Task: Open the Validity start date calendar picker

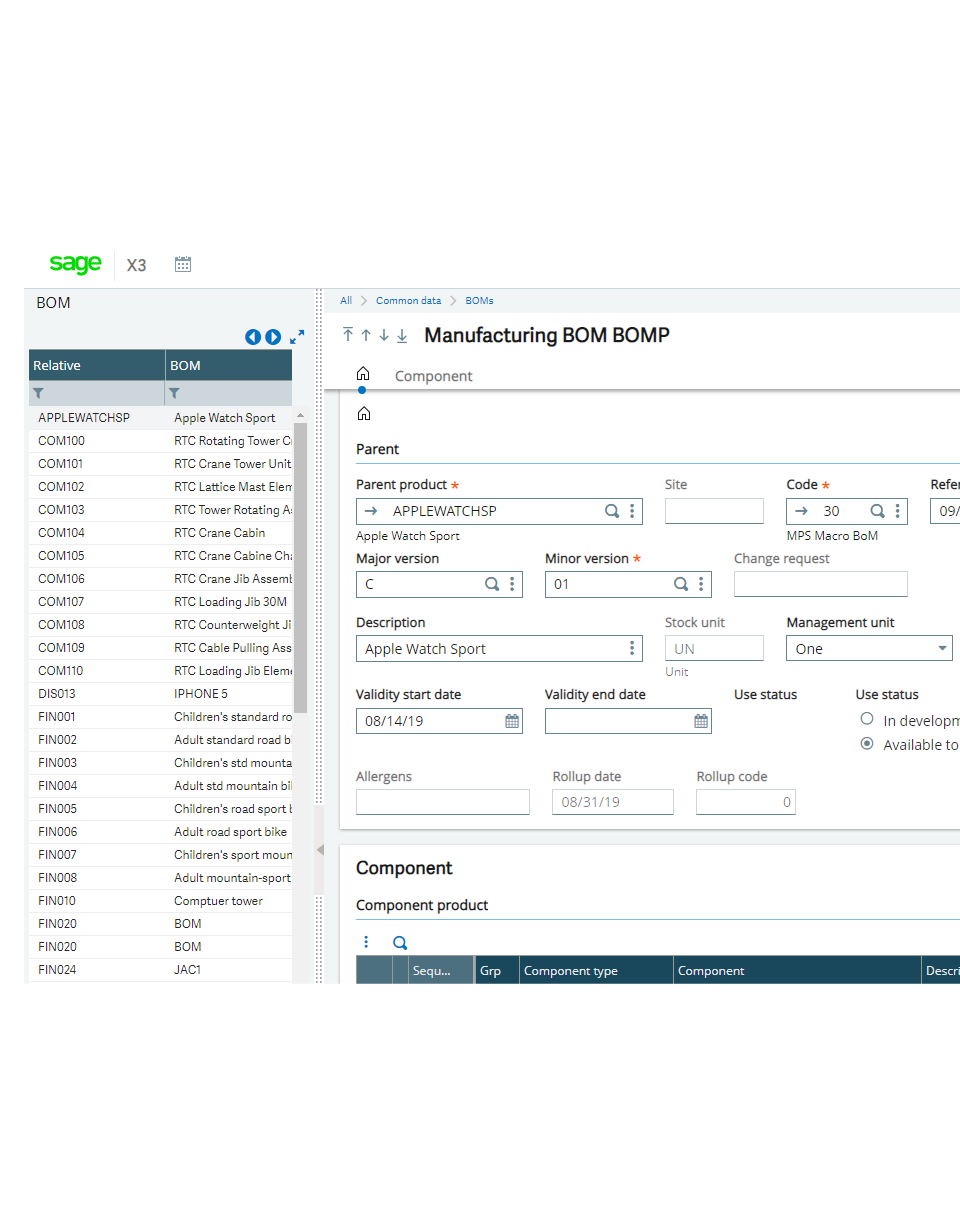Action: [511, 721]
